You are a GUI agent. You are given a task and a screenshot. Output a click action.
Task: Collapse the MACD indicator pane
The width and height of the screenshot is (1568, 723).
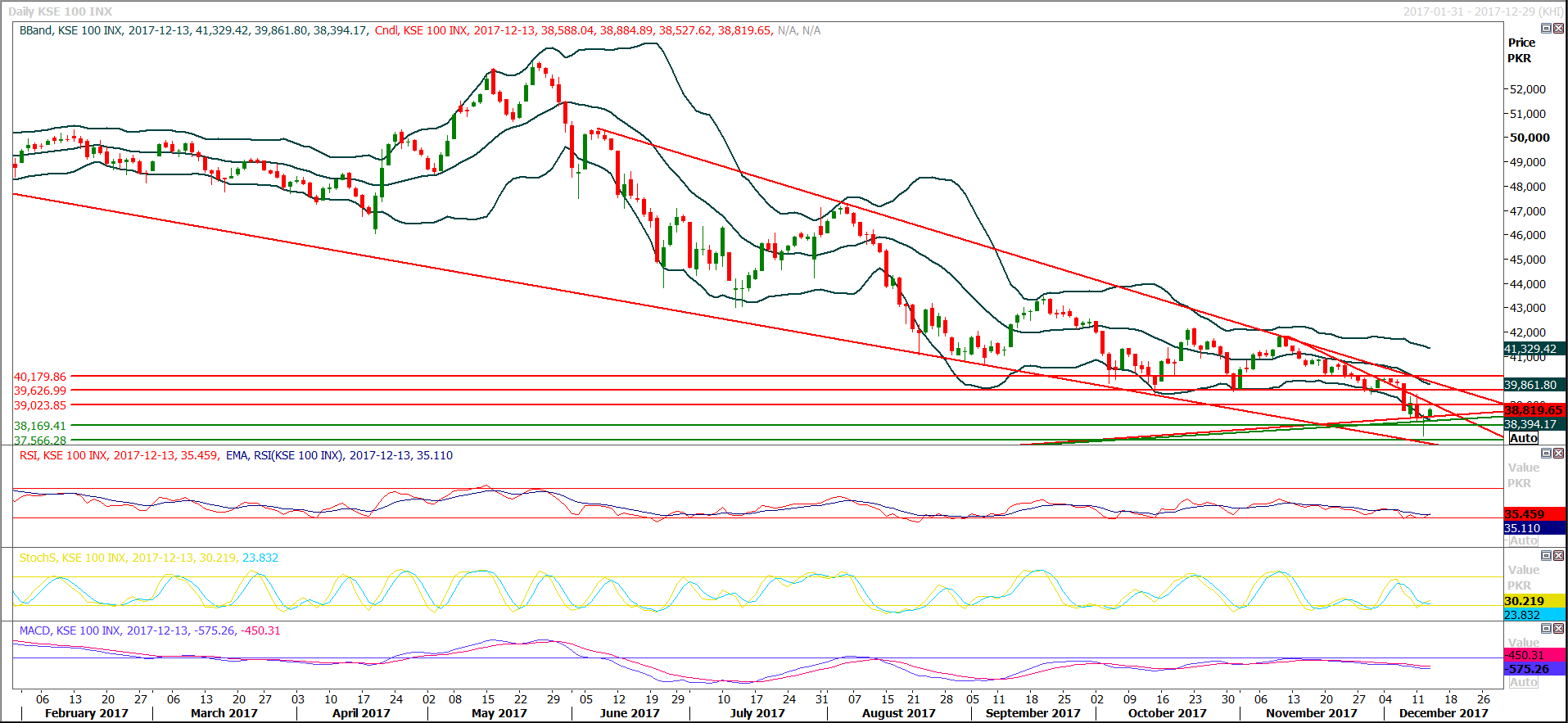(x=1546, y=629)
